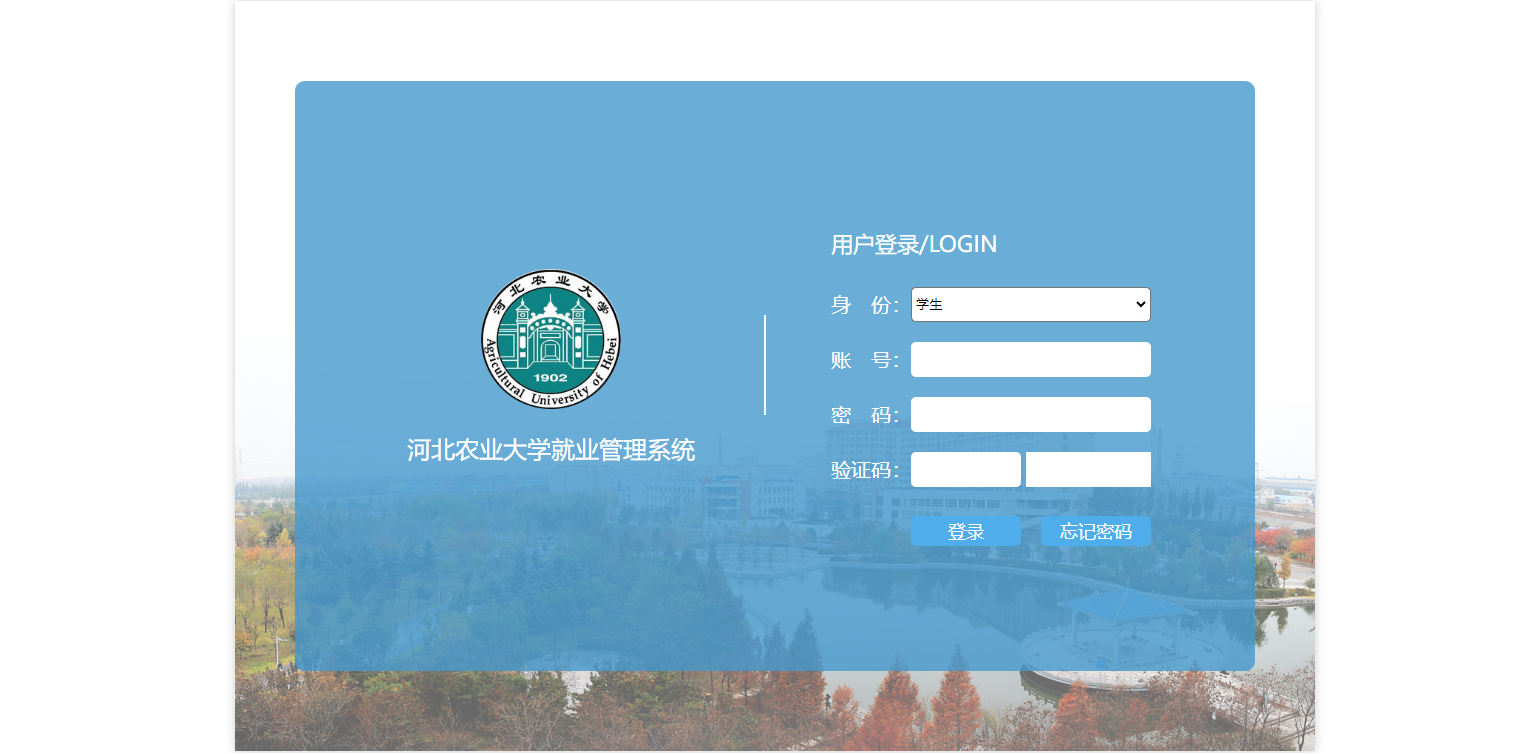Click the 验证码 captcha text box

click(x=965, y=470)
